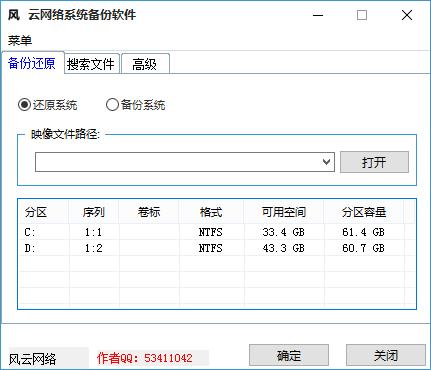Select the 备份系统 radio button
The image size is (431, 370).
136,105
